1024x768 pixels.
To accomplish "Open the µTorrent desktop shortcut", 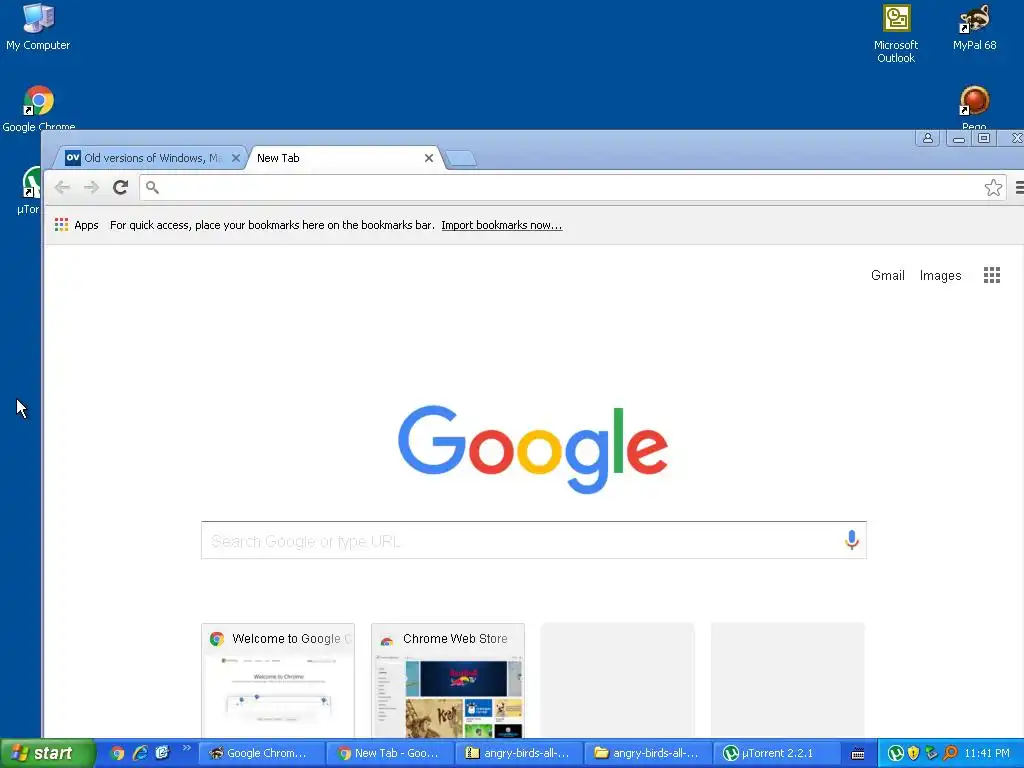I will 29,189.
